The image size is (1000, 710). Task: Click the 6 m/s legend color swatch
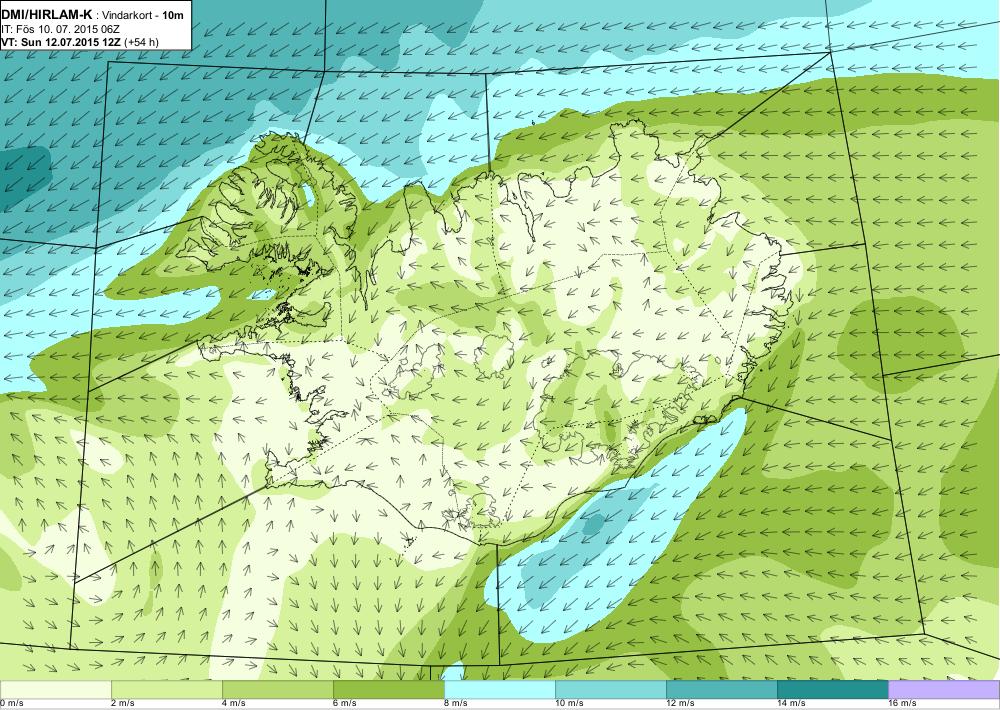pos(388,689)
